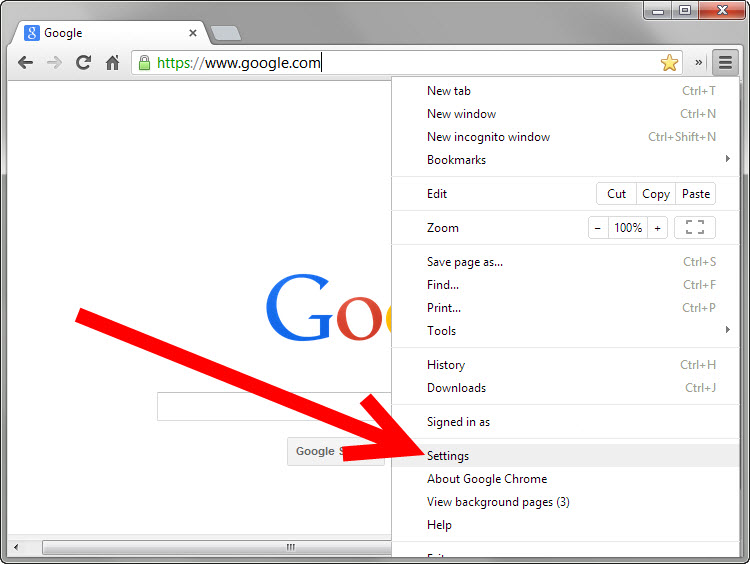Screen dimensions: 750x564
Task: Expand the Bookmarks submenu arrow
Action: (728, 159)
